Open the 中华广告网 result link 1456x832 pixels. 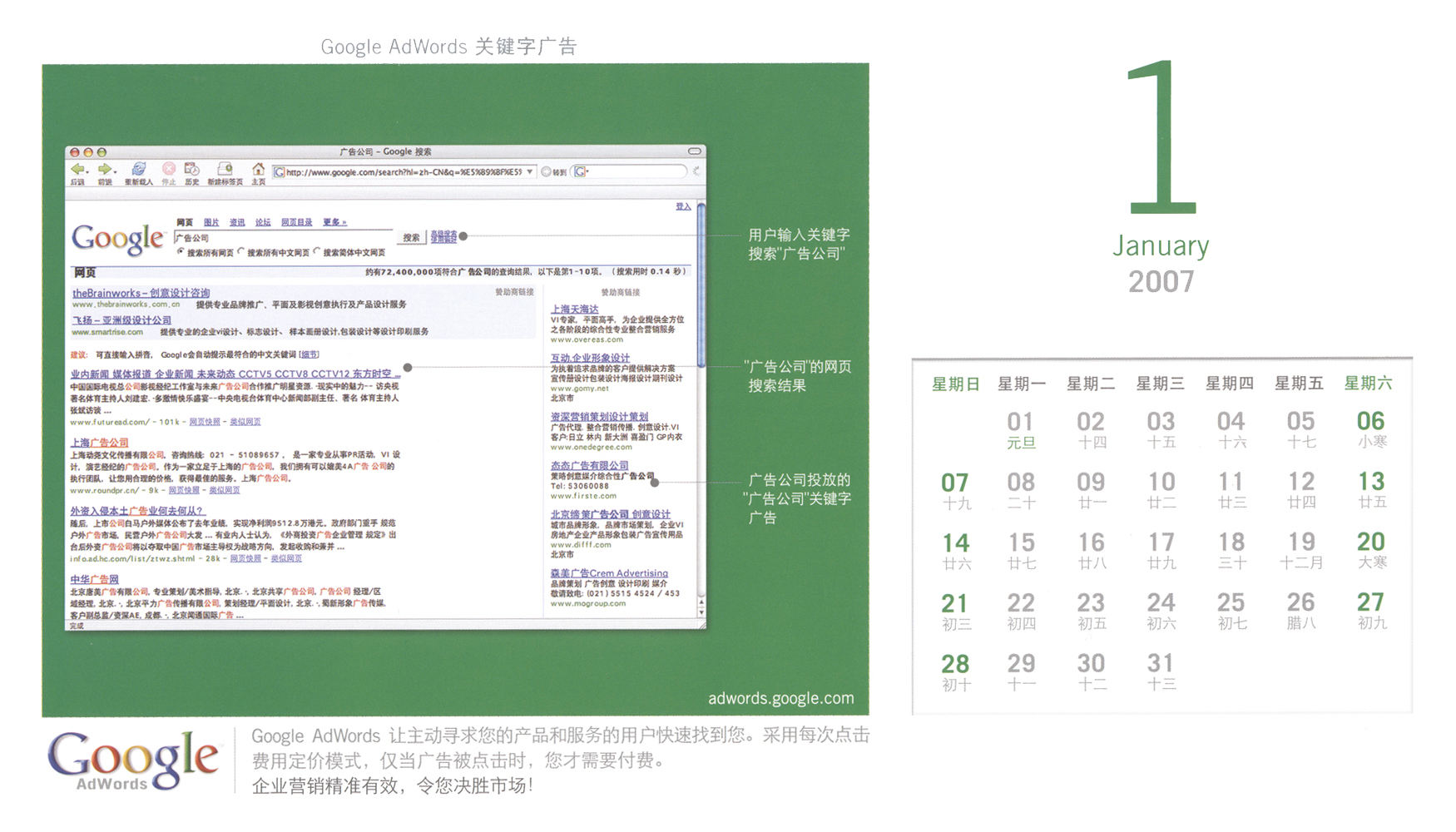pyautogui.click(x=94, y=579)
